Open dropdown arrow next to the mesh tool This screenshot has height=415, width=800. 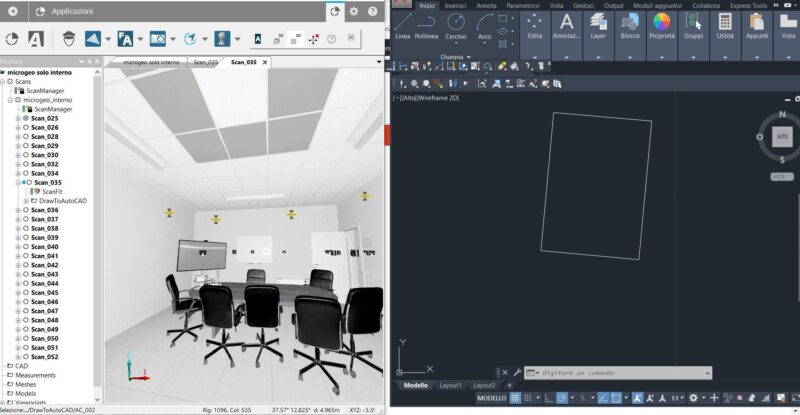click(x=108, y=39)
